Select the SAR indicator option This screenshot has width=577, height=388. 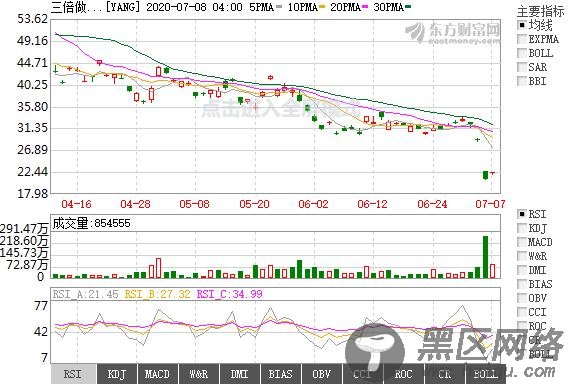tap(521, 67)
